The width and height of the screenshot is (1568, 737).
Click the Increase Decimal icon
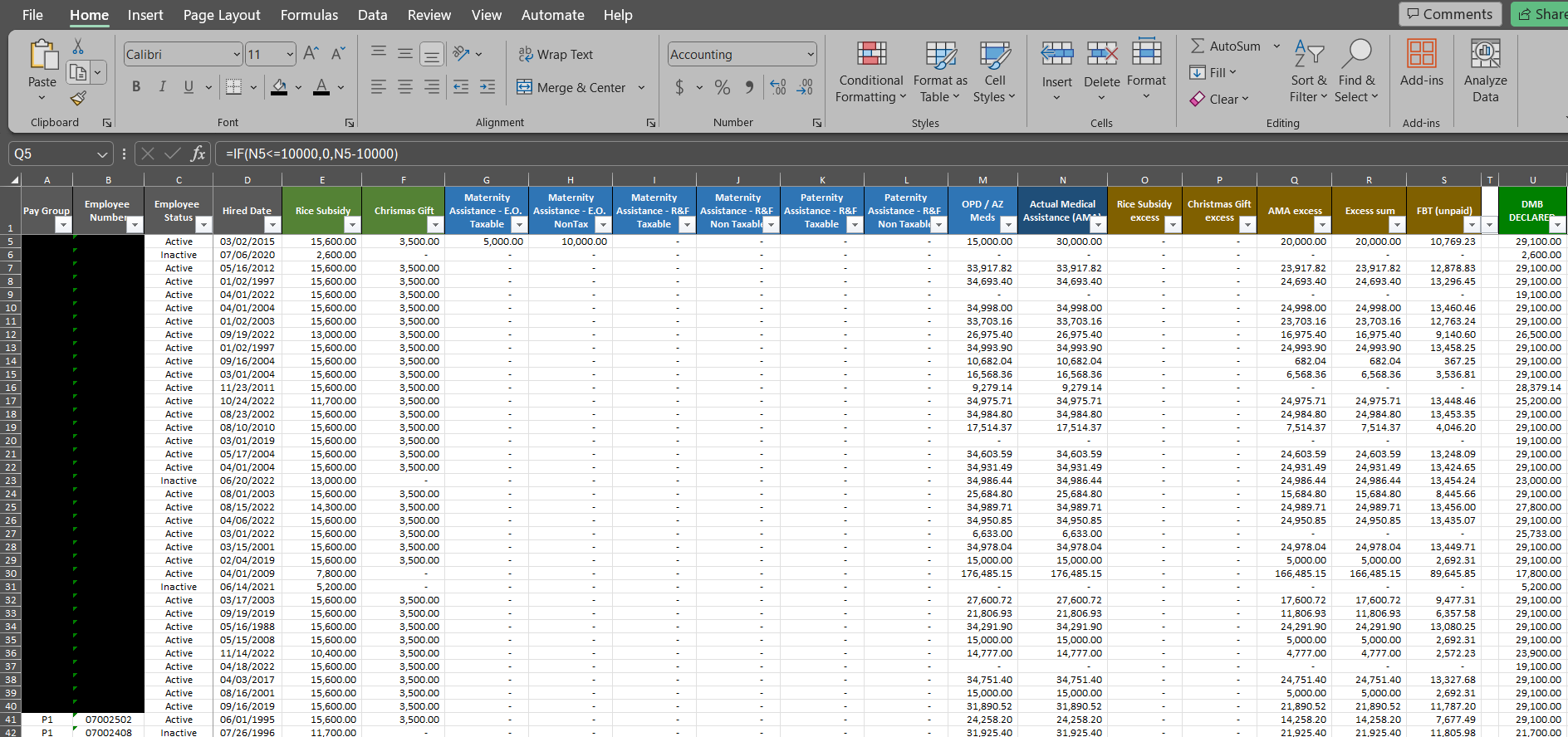point(778,87)
